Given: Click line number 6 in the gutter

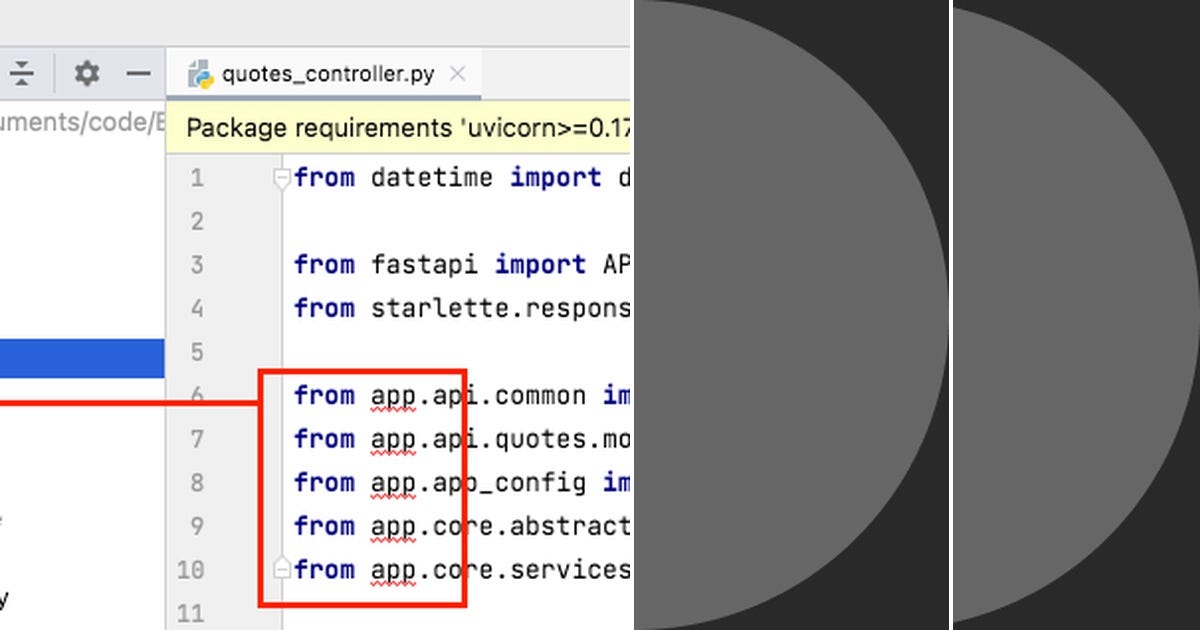Looking at the screenshot, I should 196,395.
